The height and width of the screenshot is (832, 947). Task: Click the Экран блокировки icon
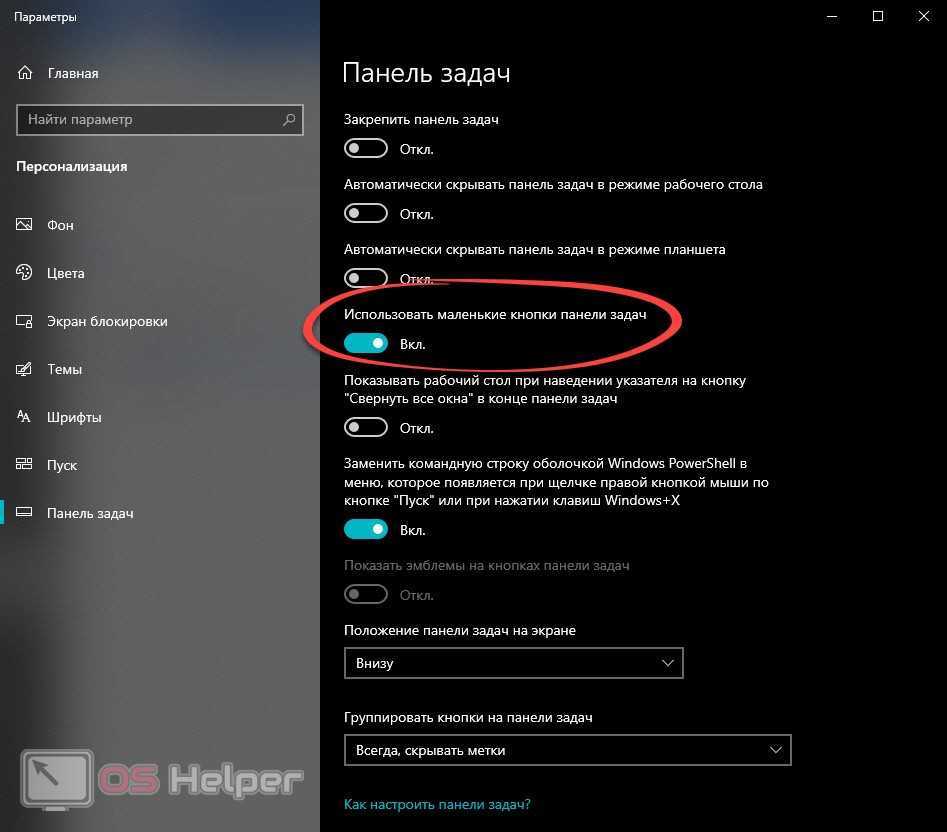click(x=24, y=321)
